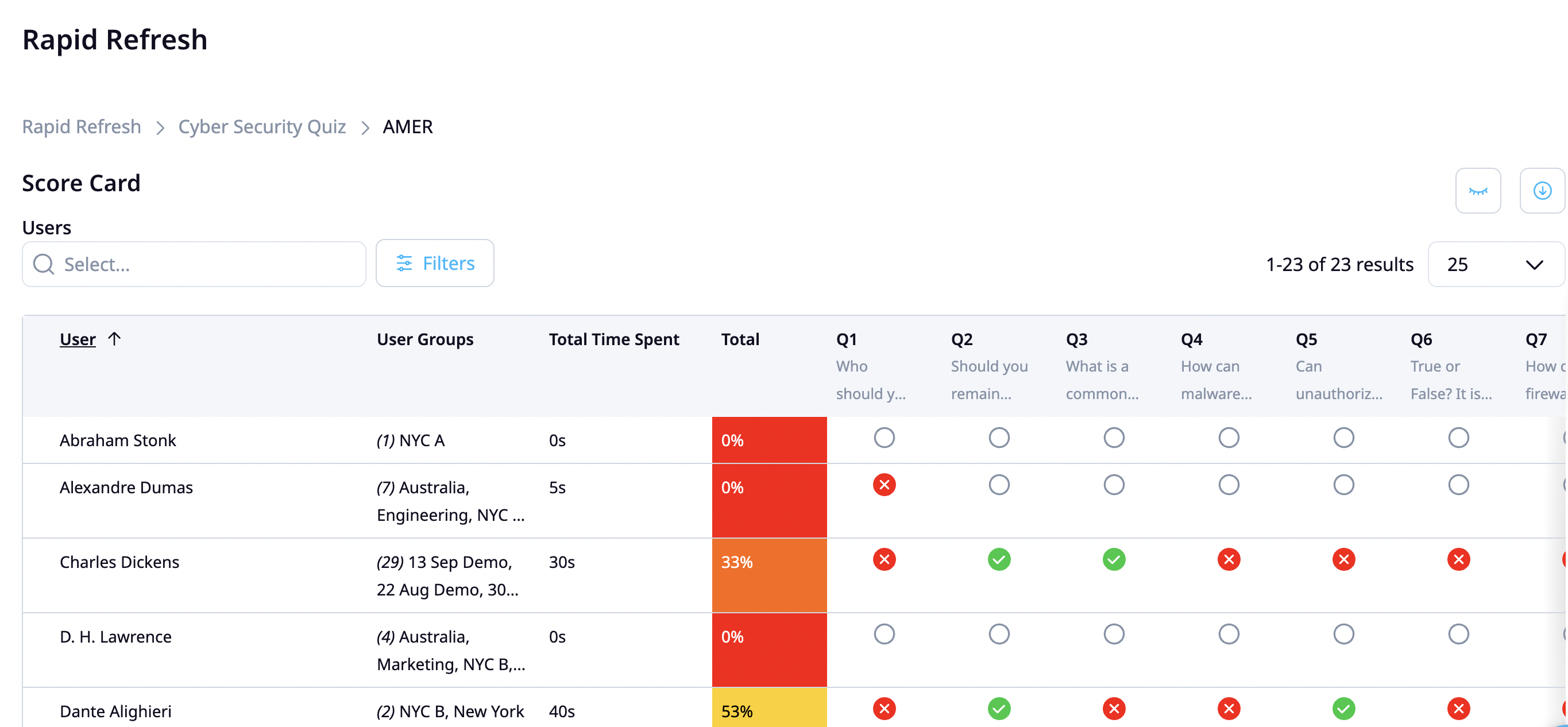
Task: Click the sliders icon inside the Filters button
Action: click(404, 263)
